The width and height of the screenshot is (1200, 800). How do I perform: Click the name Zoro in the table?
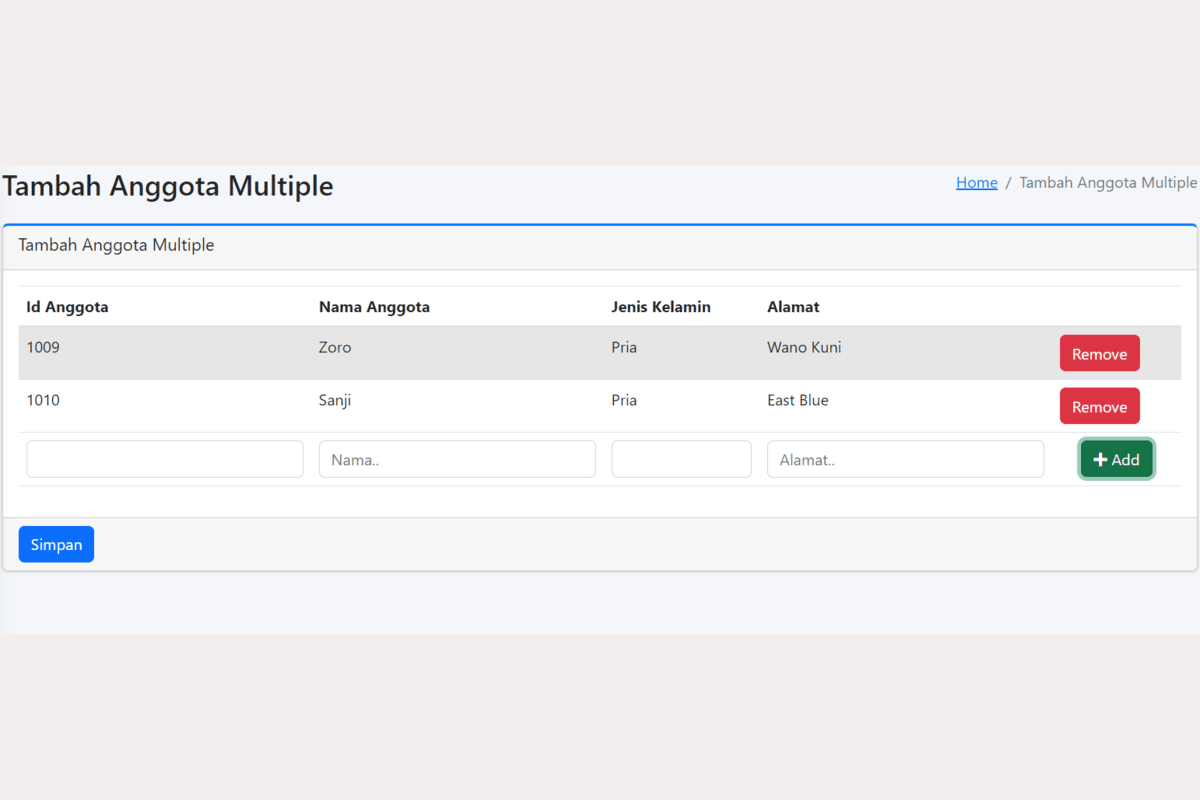click(x=335, y=348)
